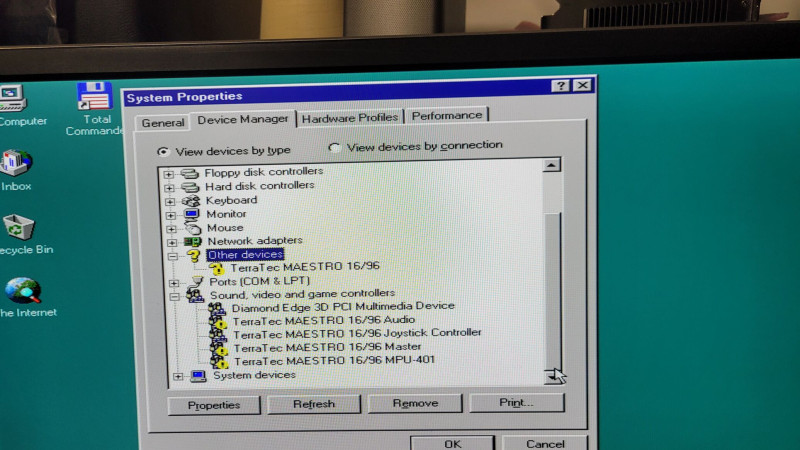Confirm with the OK button

point(453,443)
